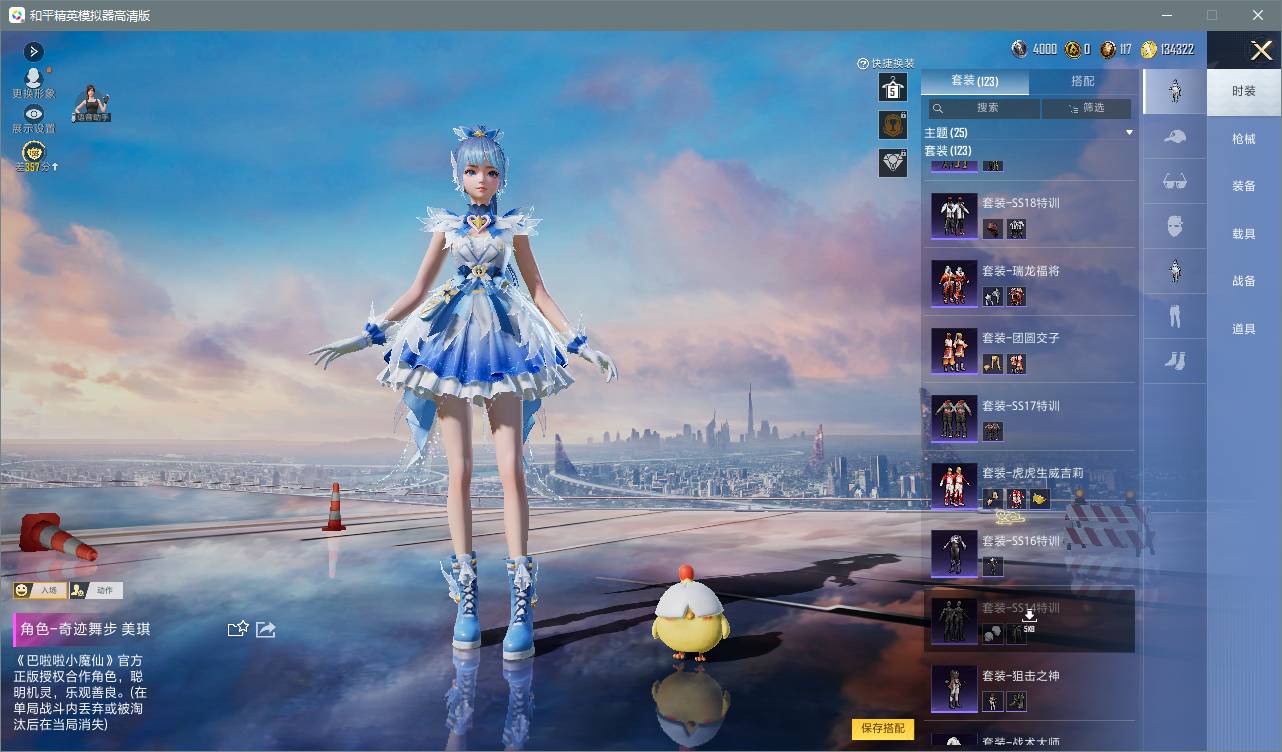Click the locked diamond outfit slot
Viewport: 1282px width, 752px height.
(x=893, y=163)
